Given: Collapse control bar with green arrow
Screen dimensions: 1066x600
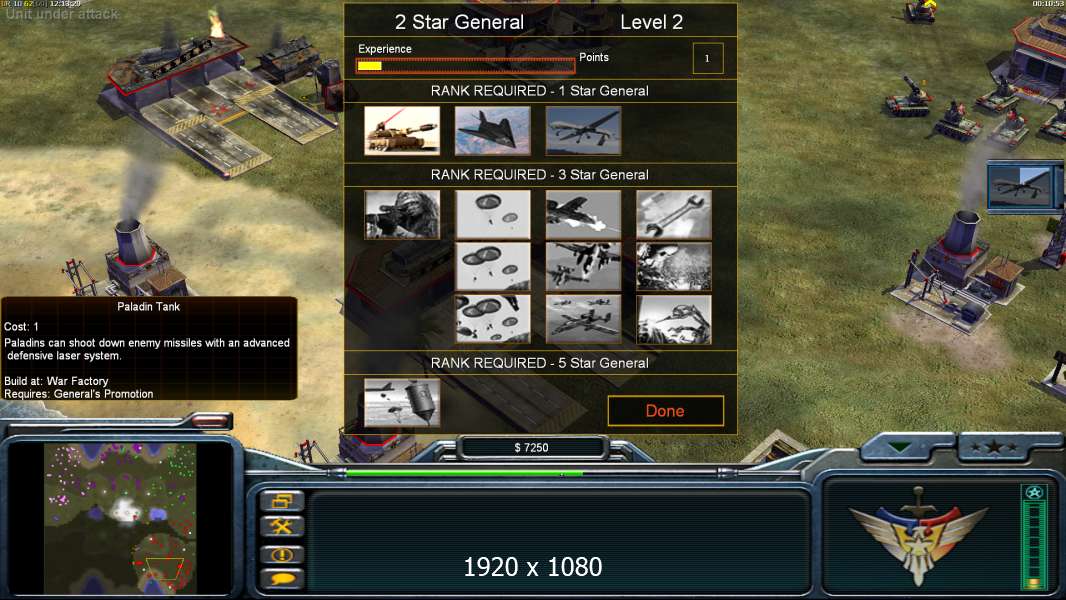Looking at the screenshot, I should [900, 447].
